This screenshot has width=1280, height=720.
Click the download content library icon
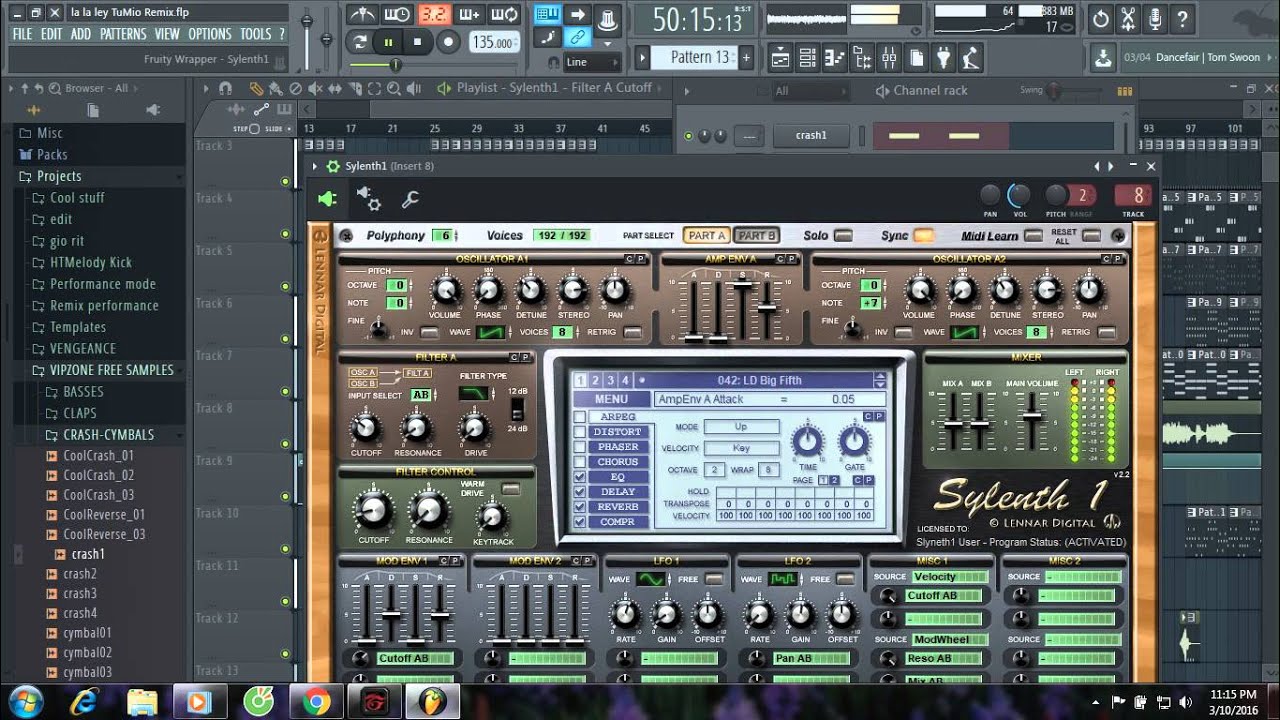[x=1103, y=57]
